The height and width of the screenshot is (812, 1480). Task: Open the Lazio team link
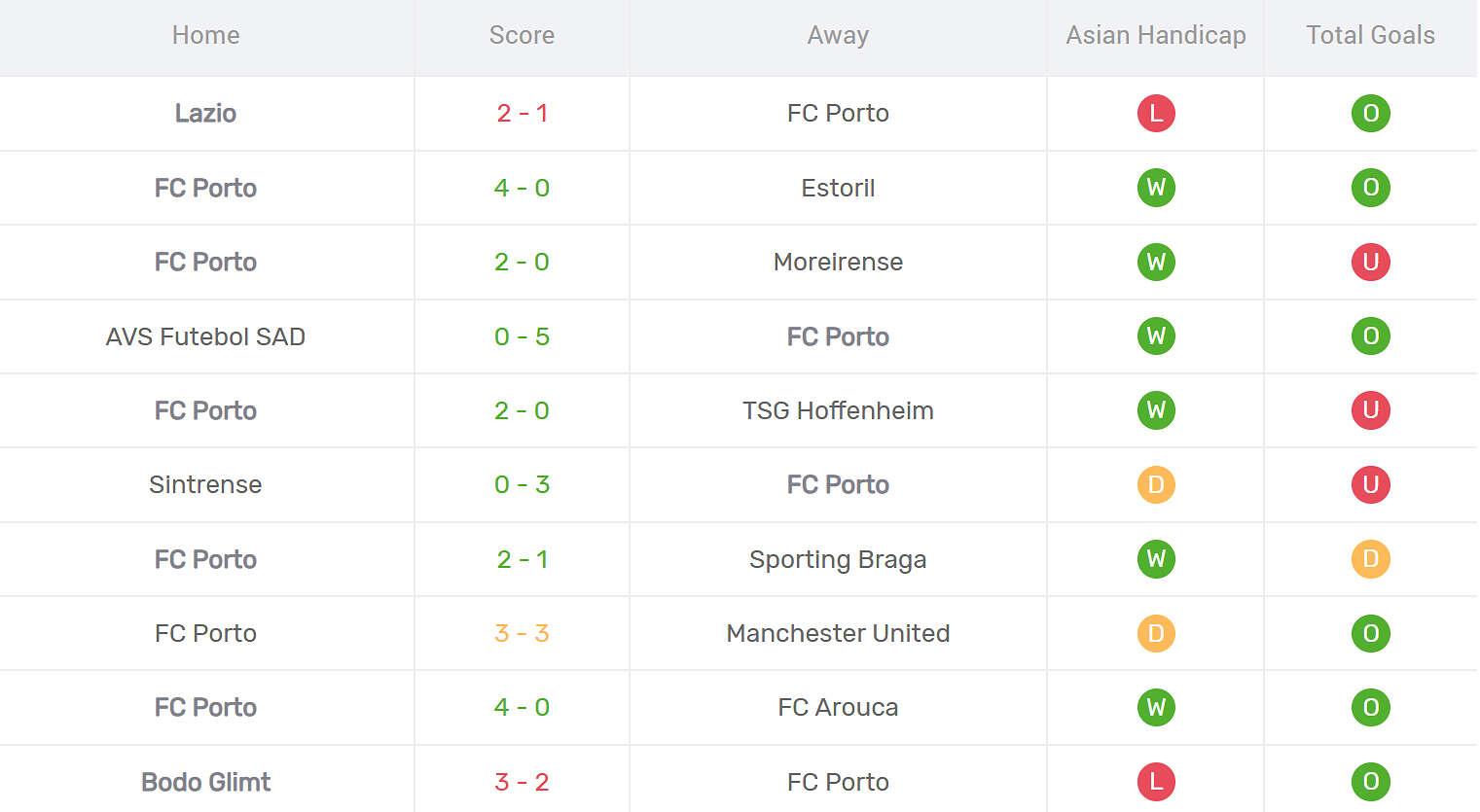(x=205, y=114)
